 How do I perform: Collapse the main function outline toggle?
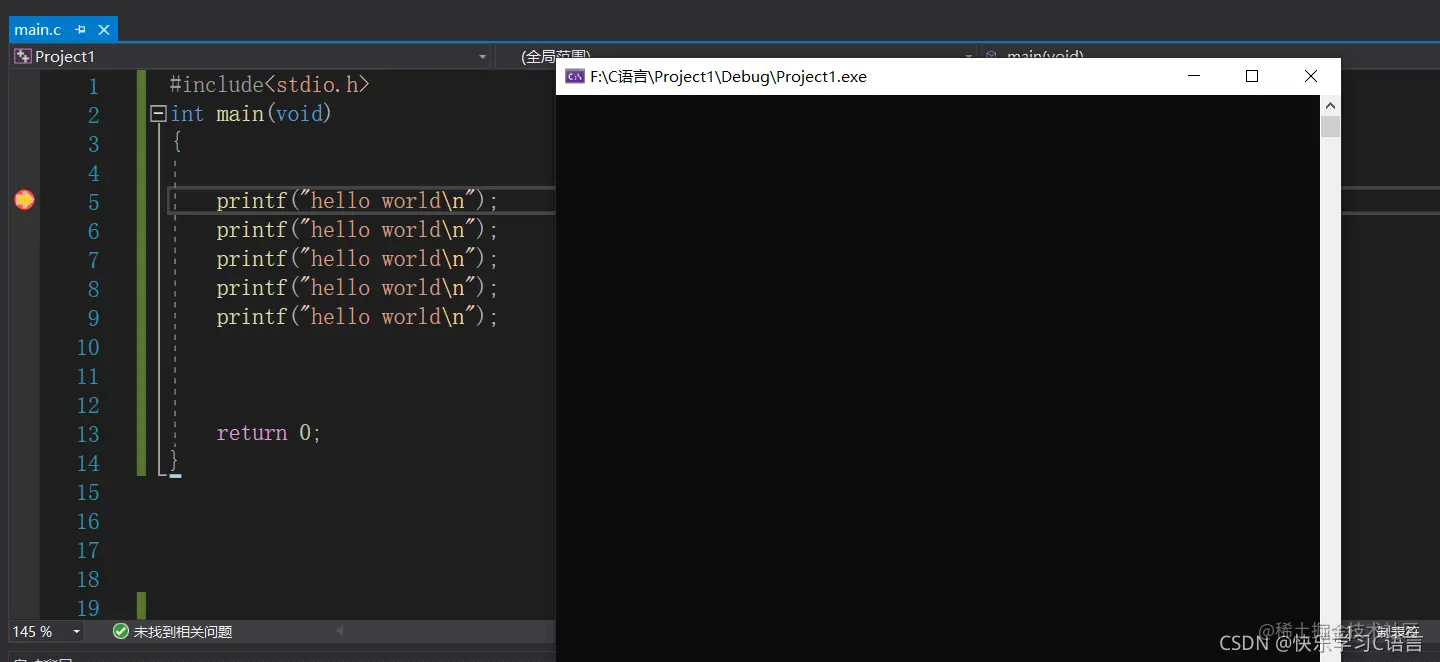(158, 114)
